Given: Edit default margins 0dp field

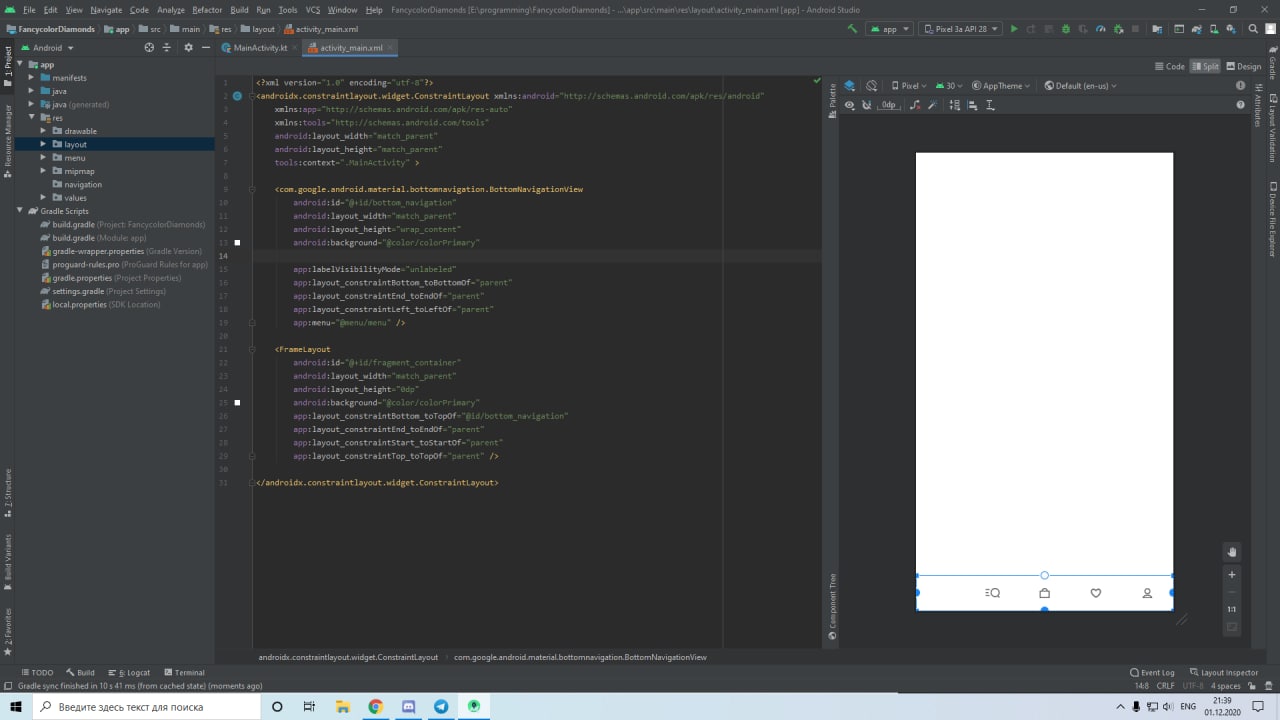Looking at the screenshot, I should tap(889, 105).
